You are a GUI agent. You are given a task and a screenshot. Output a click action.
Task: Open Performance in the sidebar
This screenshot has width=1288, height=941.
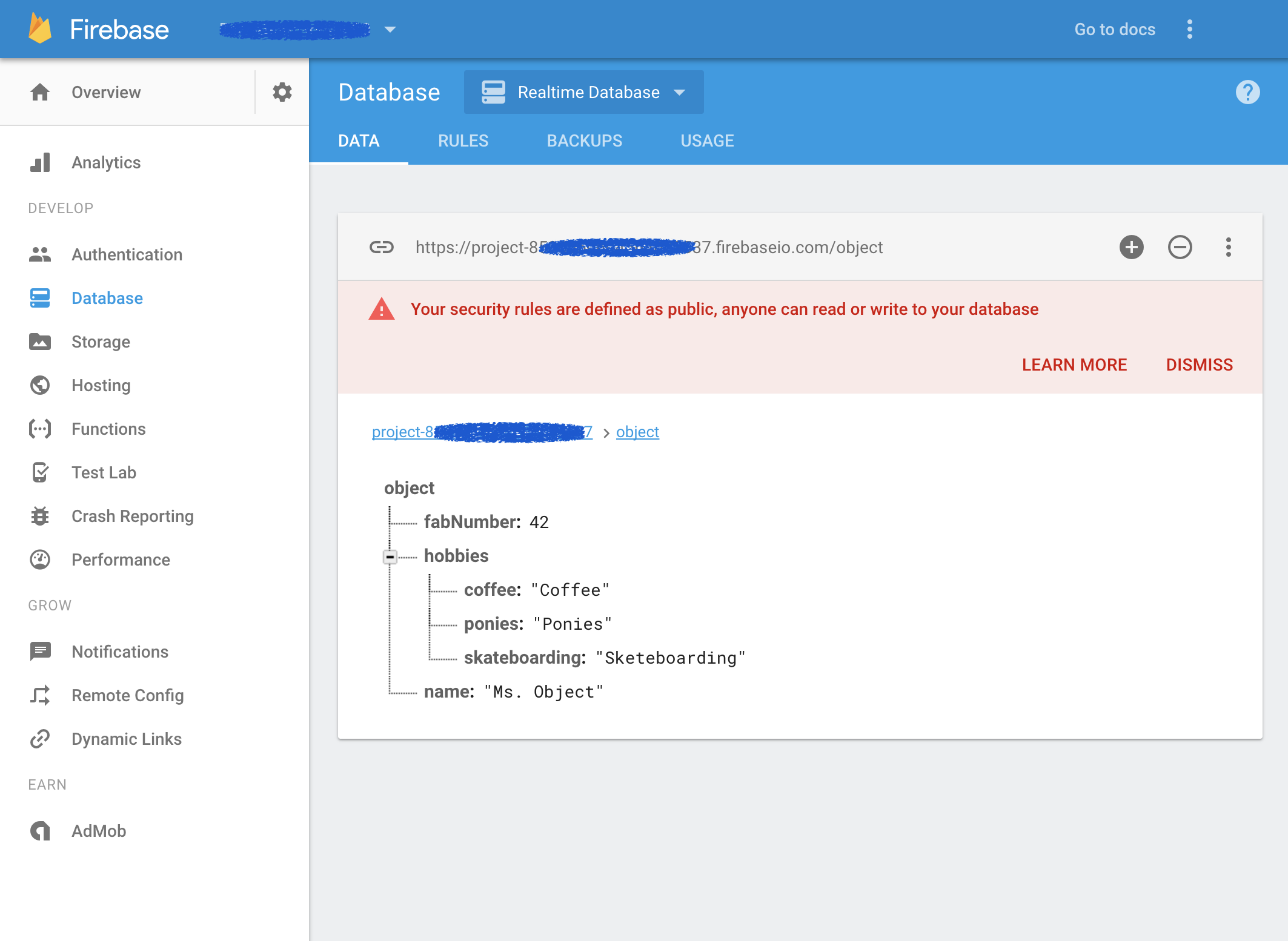(121, 560)
